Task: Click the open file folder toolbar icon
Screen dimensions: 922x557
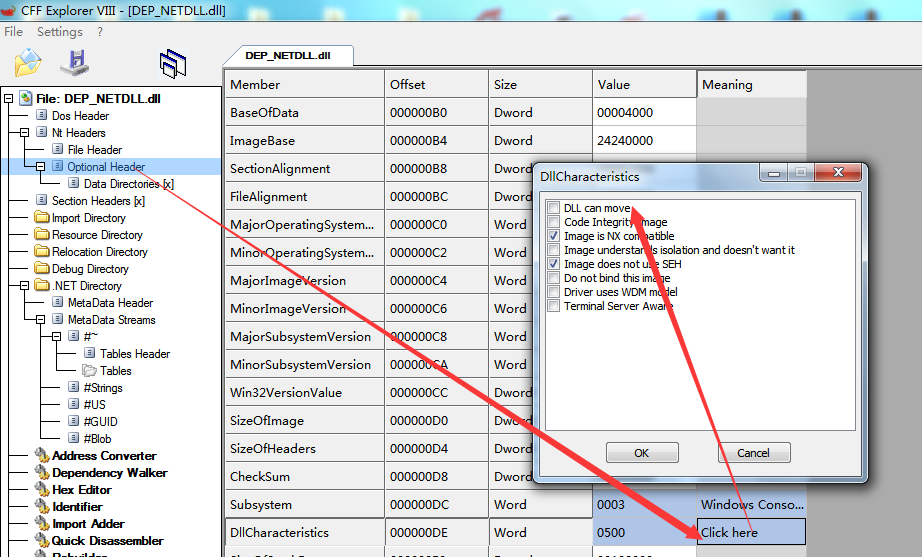Action: coord(27,63)
